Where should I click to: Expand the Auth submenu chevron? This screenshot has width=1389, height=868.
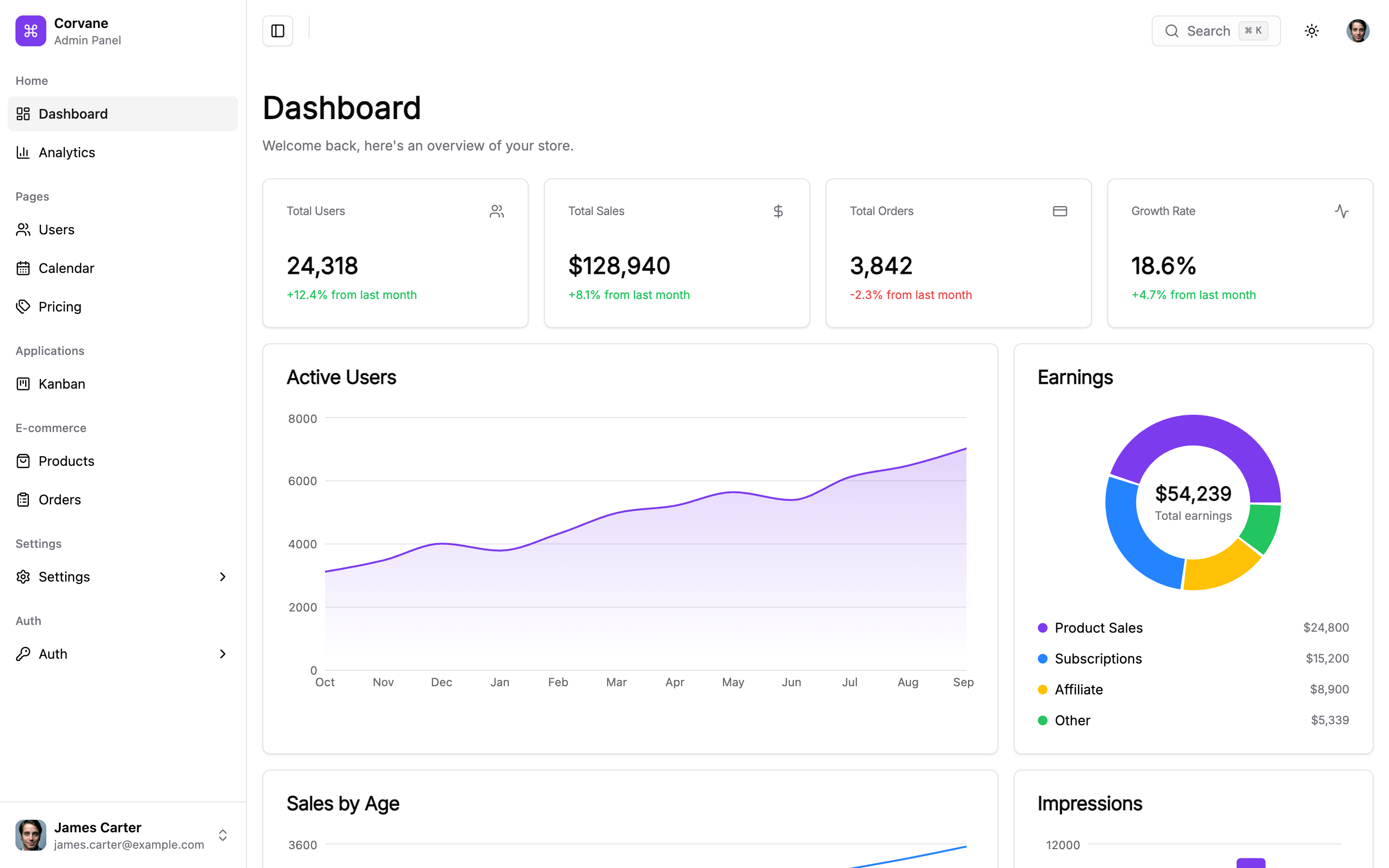click(x=223, y=654)
